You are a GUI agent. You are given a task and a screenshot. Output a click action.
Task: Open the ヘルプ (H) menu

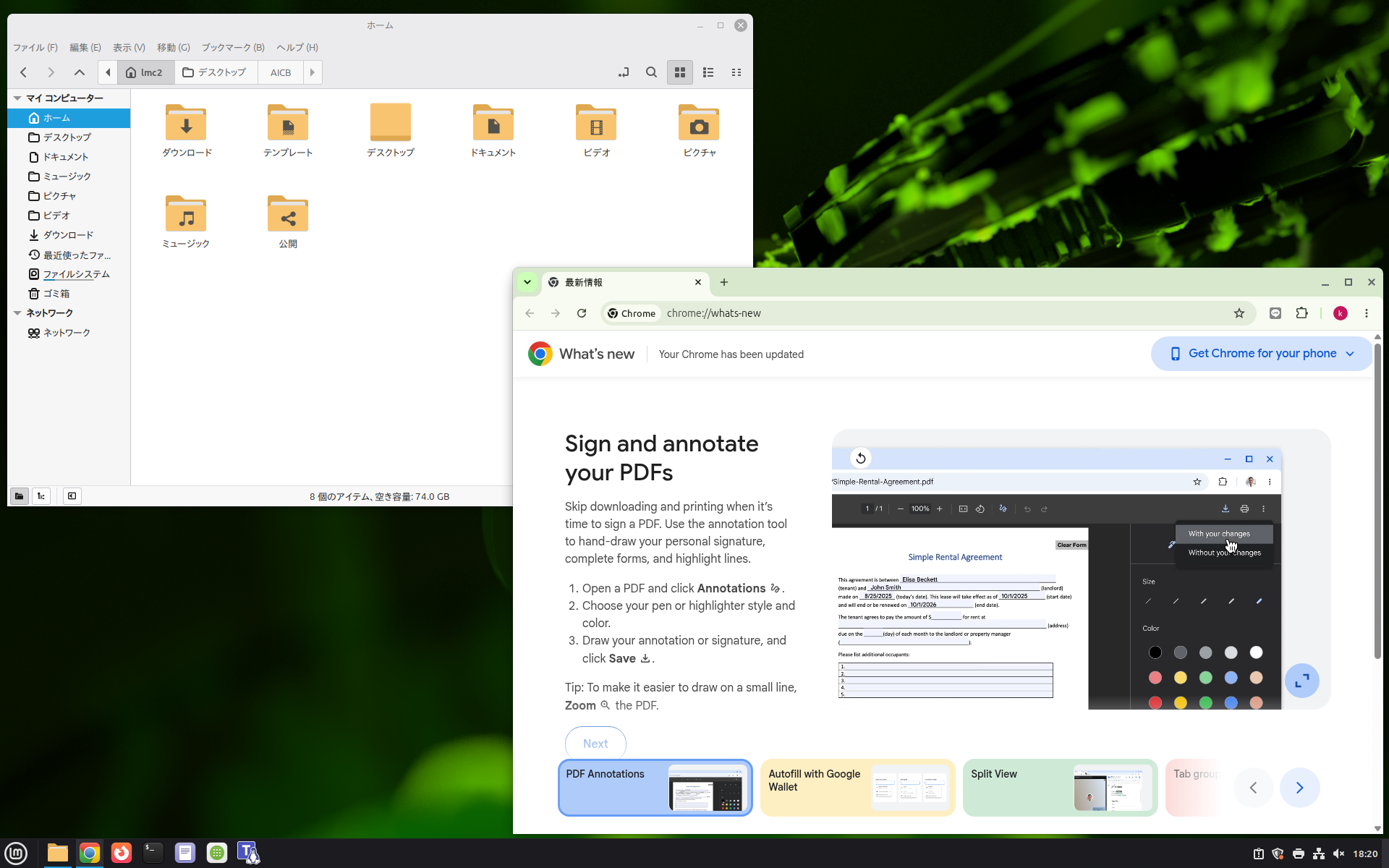297,48
